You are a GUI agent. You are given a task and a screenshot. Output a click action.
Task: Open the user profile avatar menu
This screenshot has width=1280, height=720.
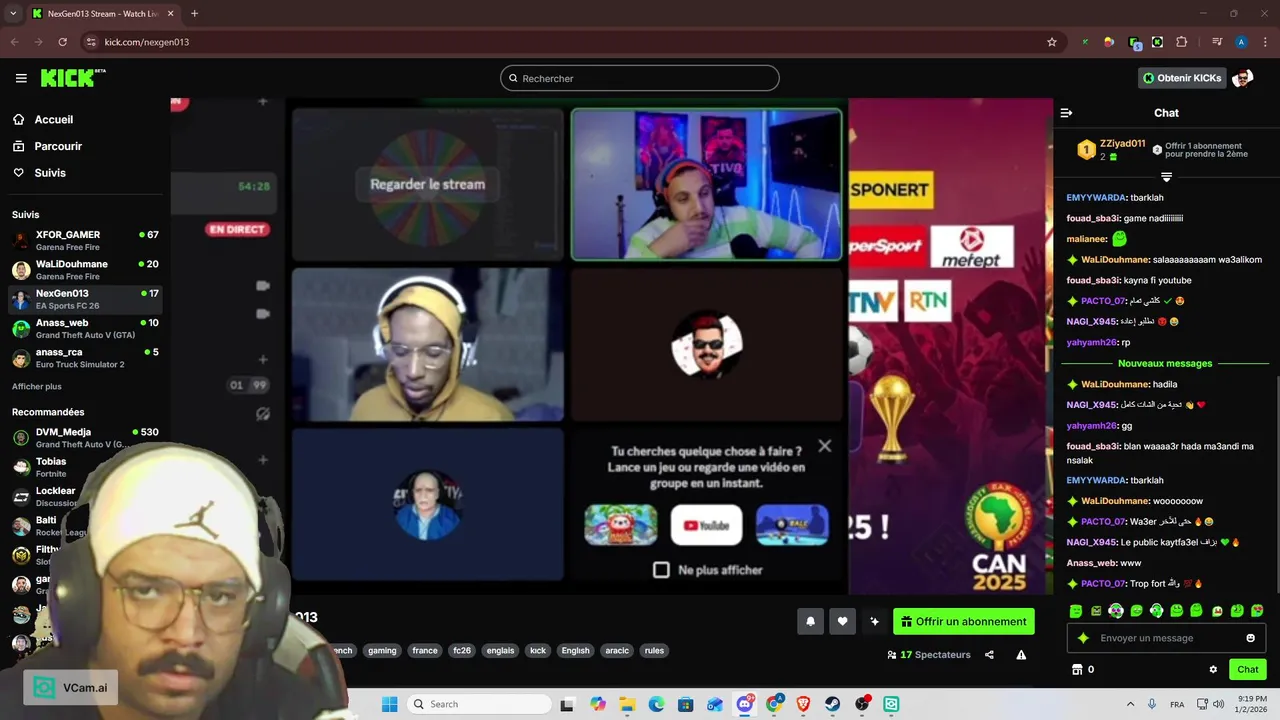click(x=1243, y=78)
